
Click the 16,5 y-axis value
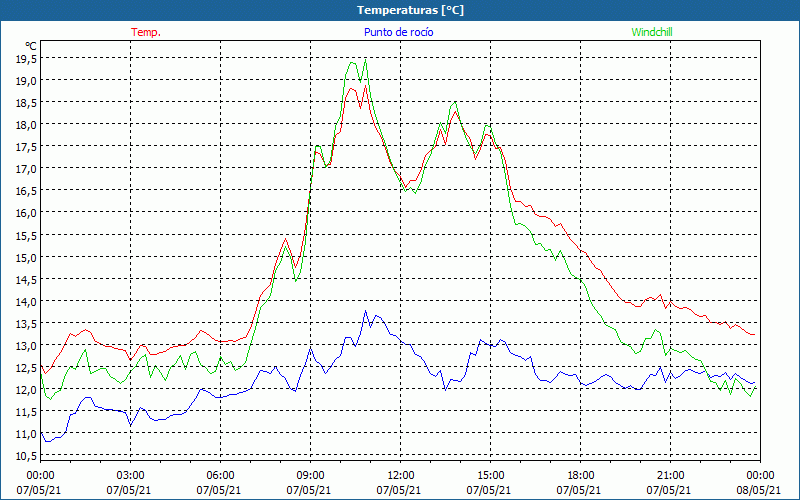tap(26, 191)
